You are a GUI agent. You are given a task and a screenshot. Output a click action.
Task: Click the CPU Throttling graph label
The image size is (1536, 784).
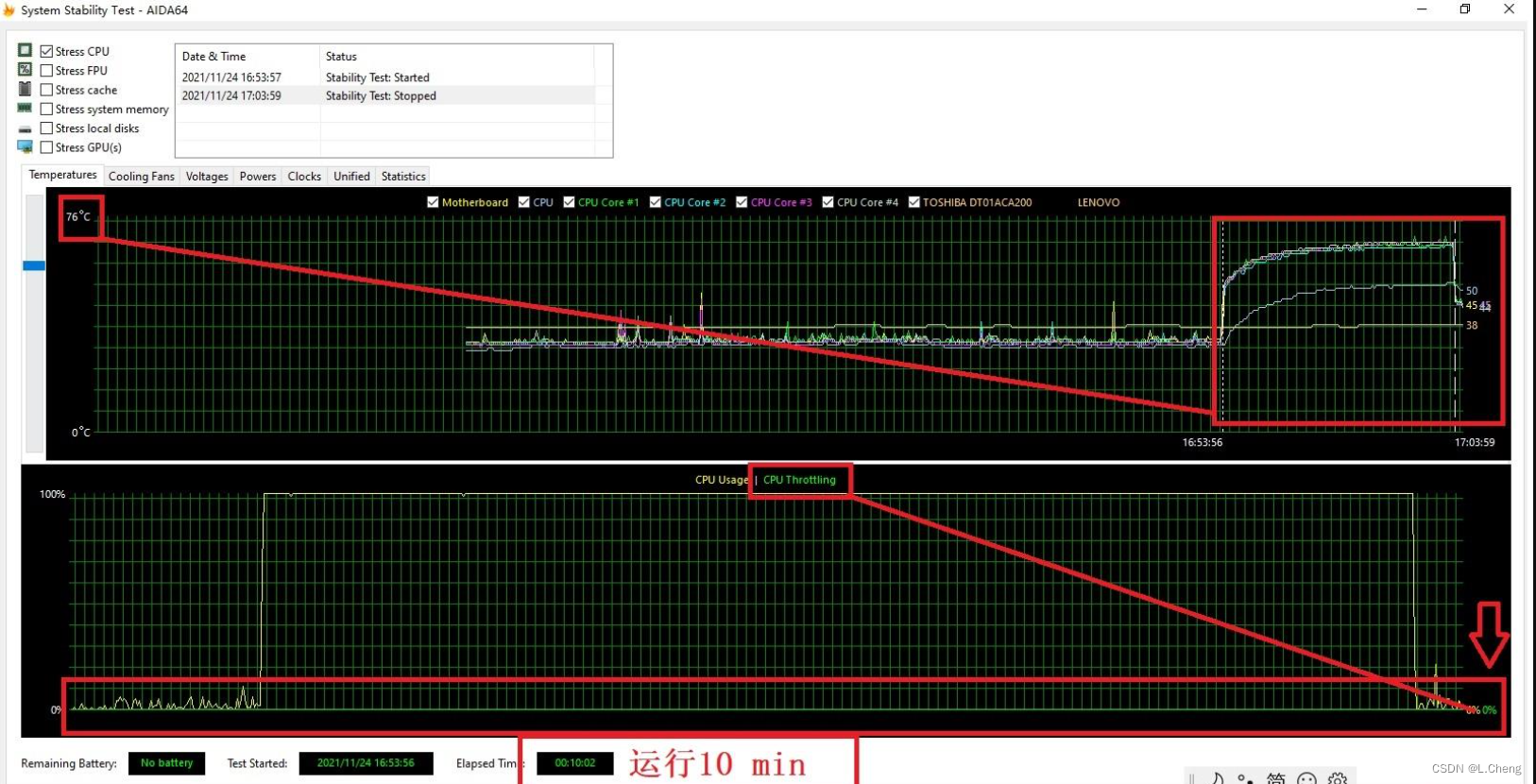pos(799,480)
